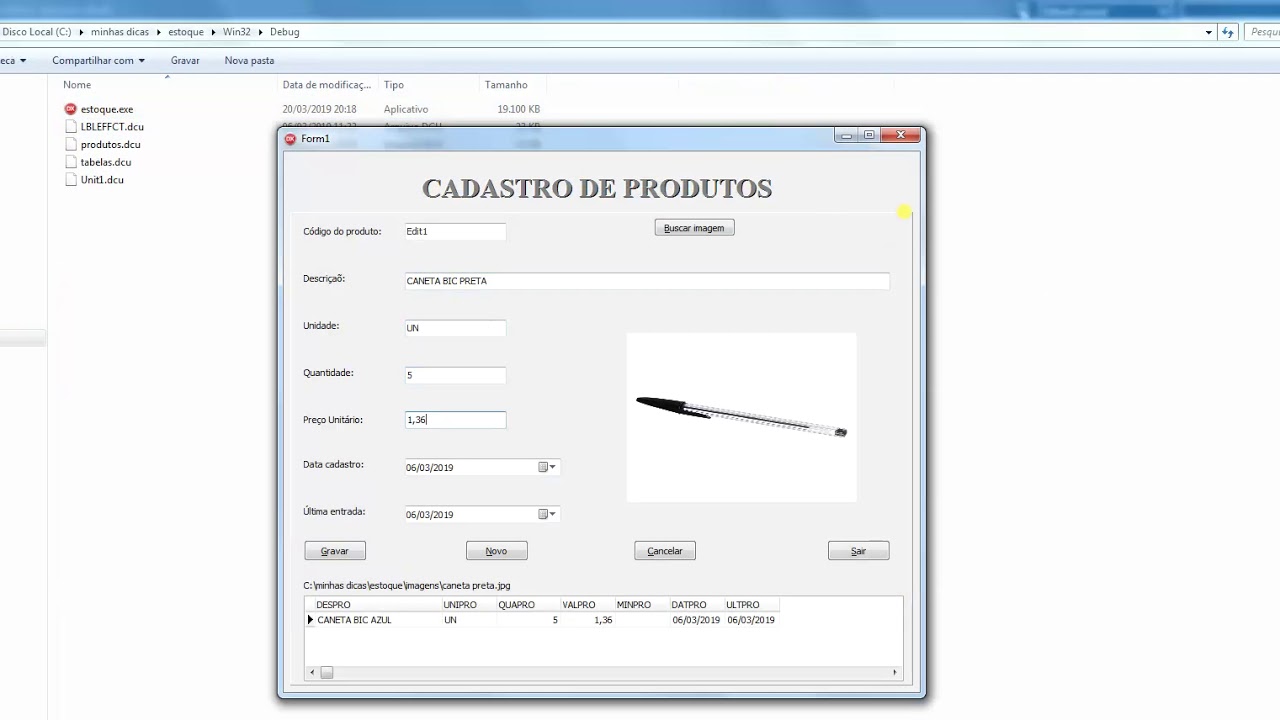Click Gravar in the Explorer toolbar
The image size is (1280, 720).
tap(185, 60)
